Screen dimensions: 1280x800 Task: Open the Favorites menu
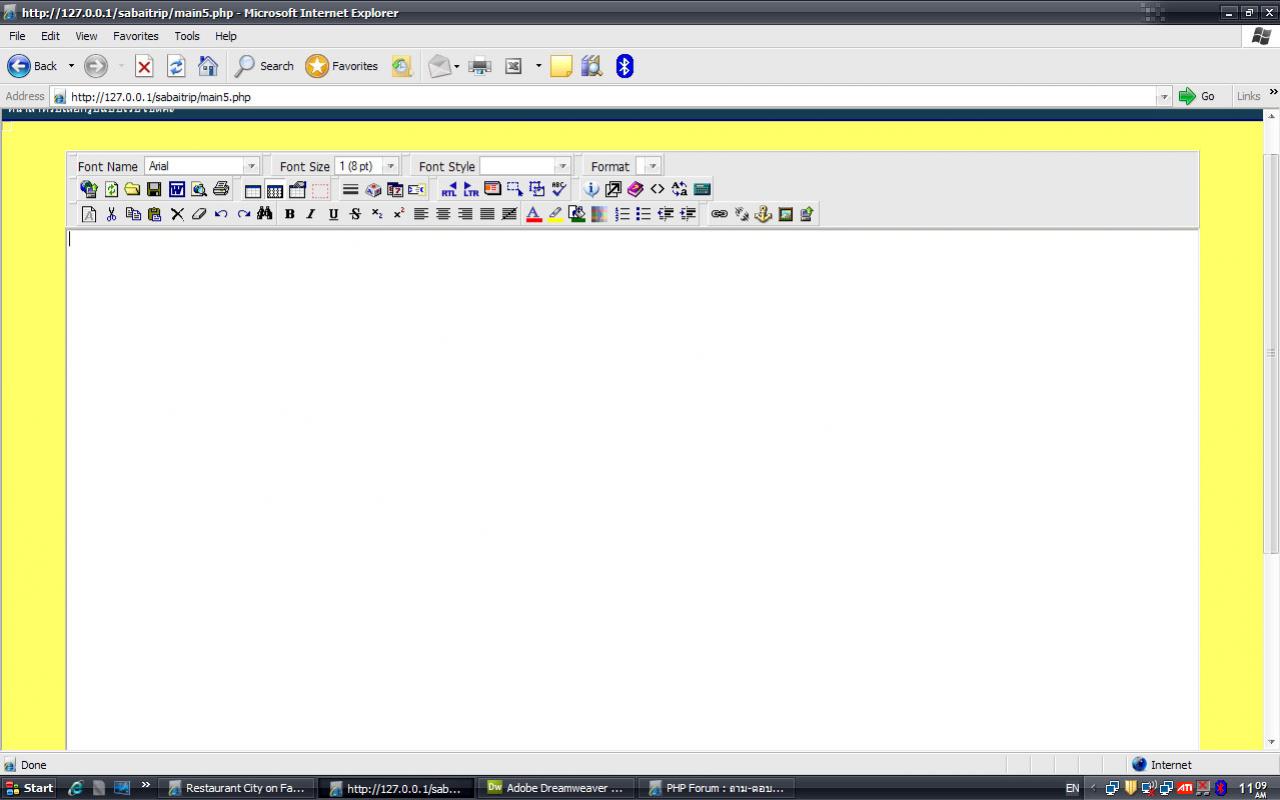136,36
